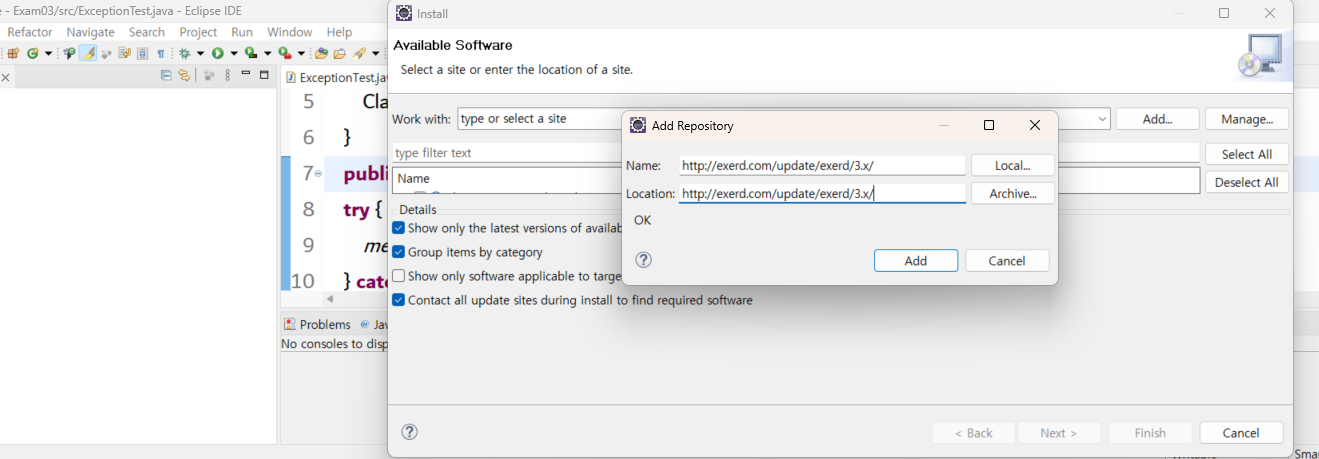Image resolution: width=1319 pixels, height=459 pixels.
Task: Click the repository Name input field
Action: pyautogui.click(x=822, y=165)
